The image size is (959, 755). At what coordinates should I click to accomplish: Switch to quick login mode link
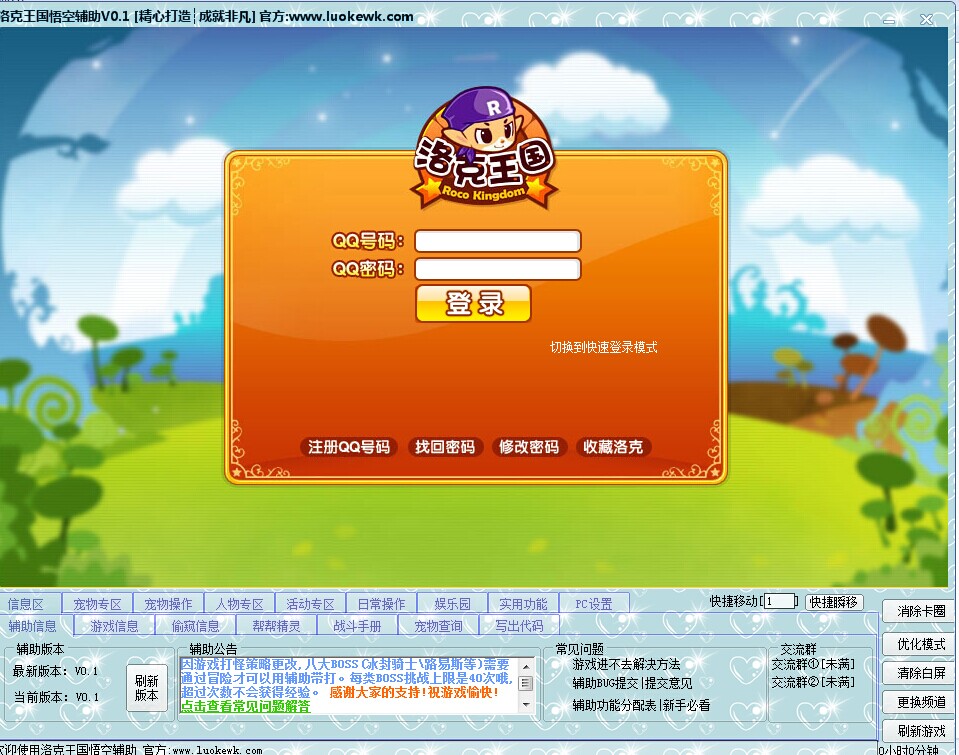(x=603, y=348)
